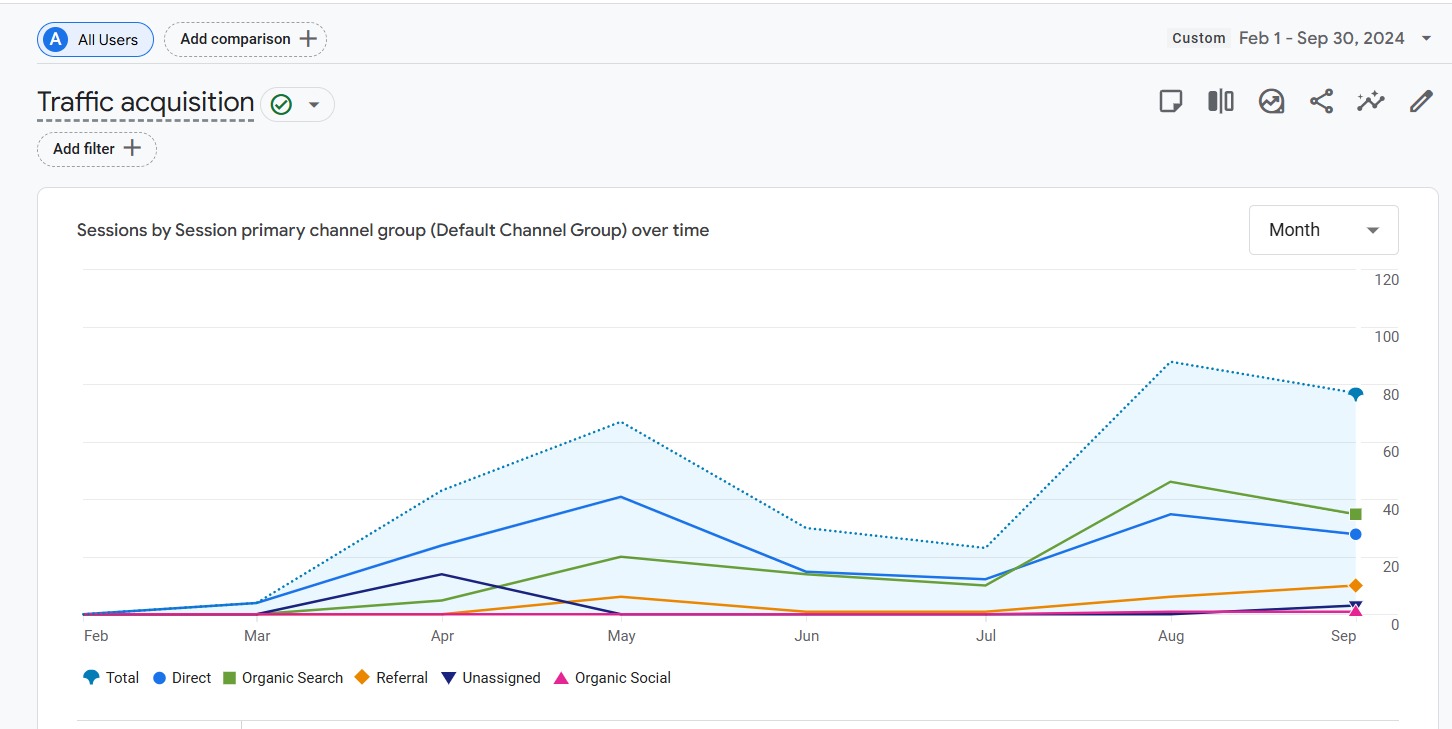Click the Add filter button
This screenshot has width=1452, height=729.
[97, 149]
